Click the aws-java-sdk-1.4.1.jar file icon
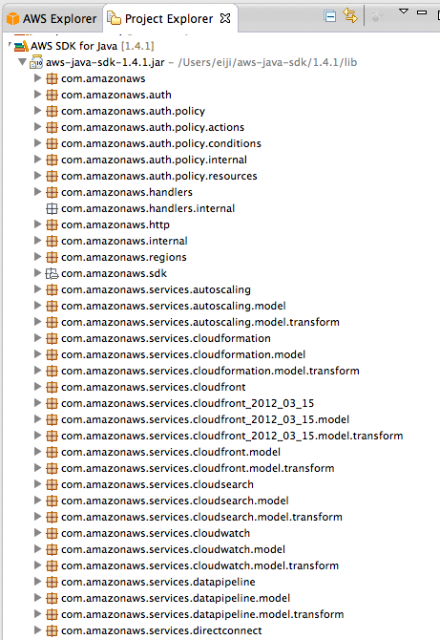 (x=36, y=62)
